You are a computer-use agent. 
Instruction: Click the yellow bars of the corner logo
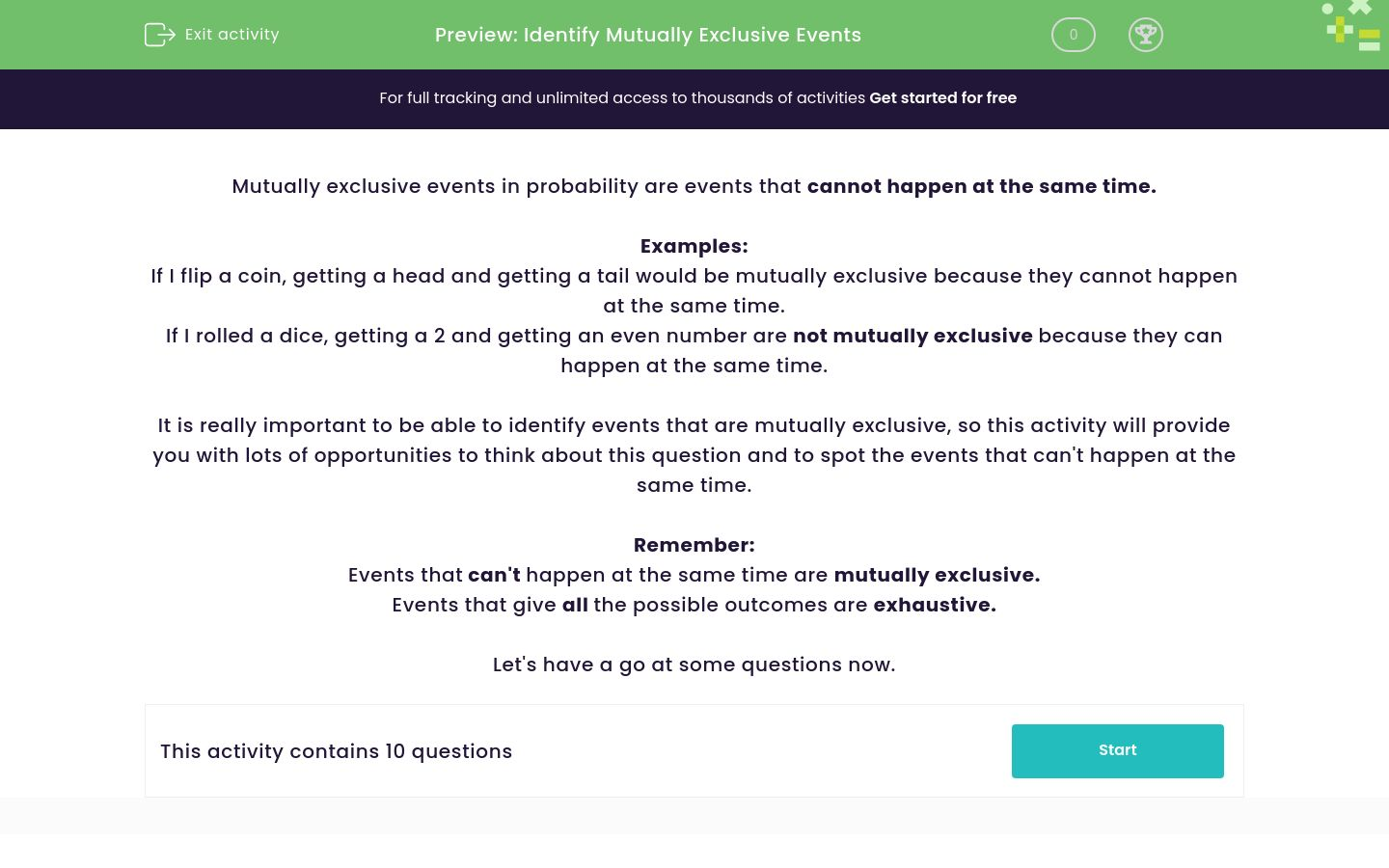coord(1369,39)
